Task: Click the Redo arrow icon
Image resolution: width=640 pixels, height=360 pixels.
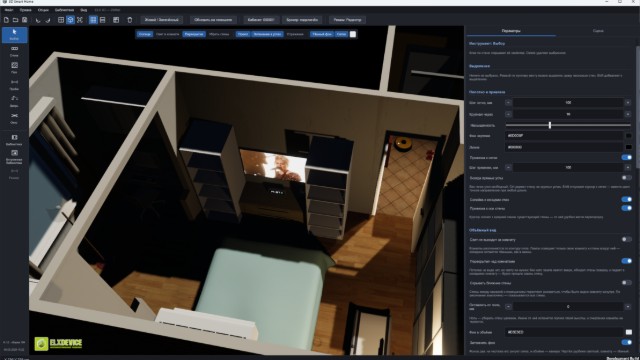Action: point(47,20)
